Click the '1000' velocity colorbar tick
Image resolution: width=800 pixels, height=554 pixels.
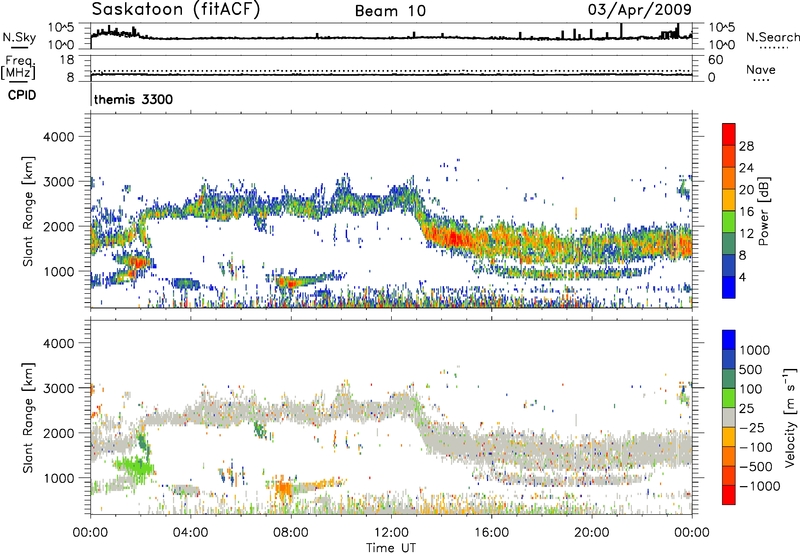tap(755, 350)
